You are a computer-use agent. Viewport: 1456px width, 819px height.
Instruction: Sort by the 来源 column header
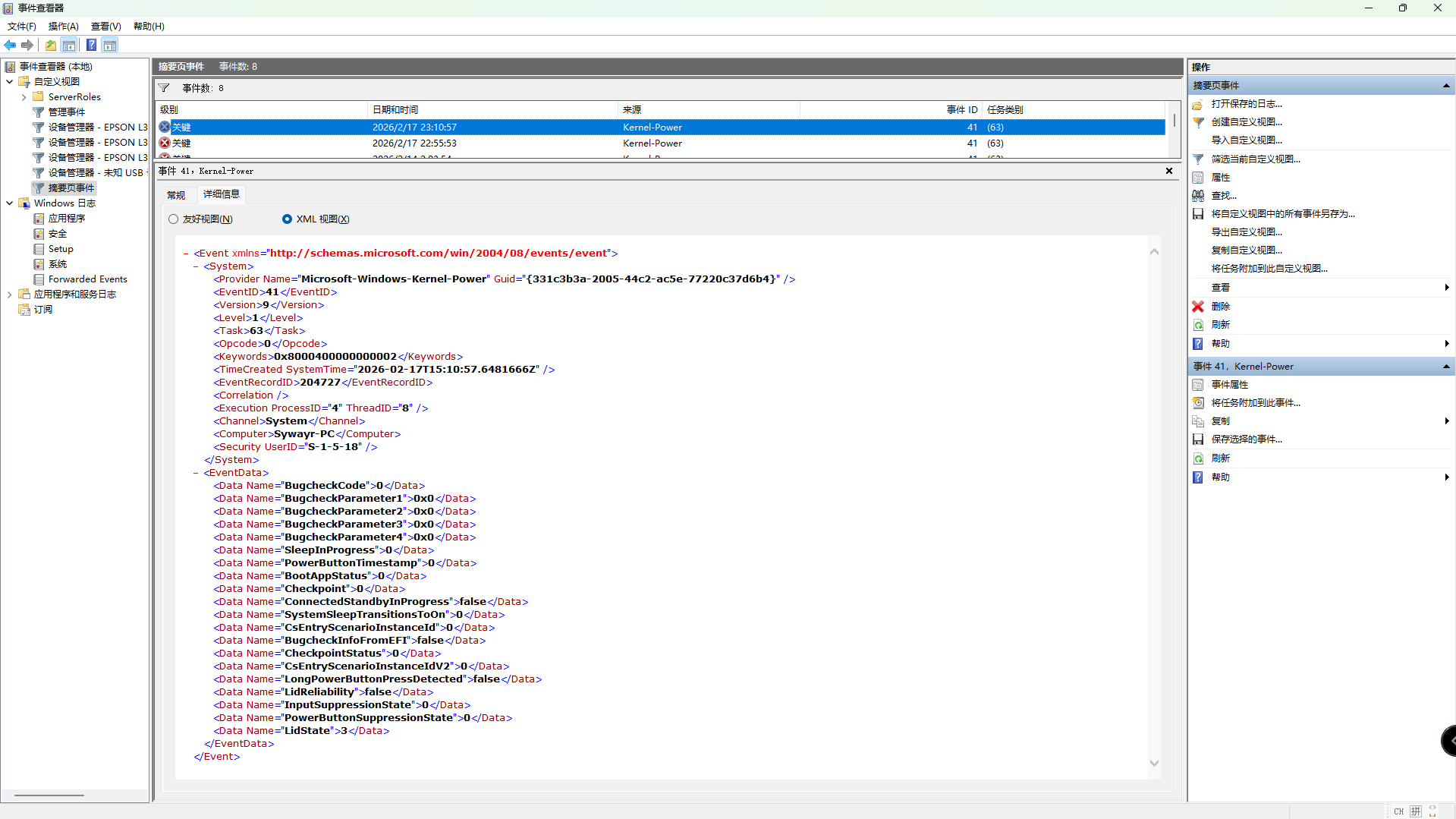pos(709,110)
